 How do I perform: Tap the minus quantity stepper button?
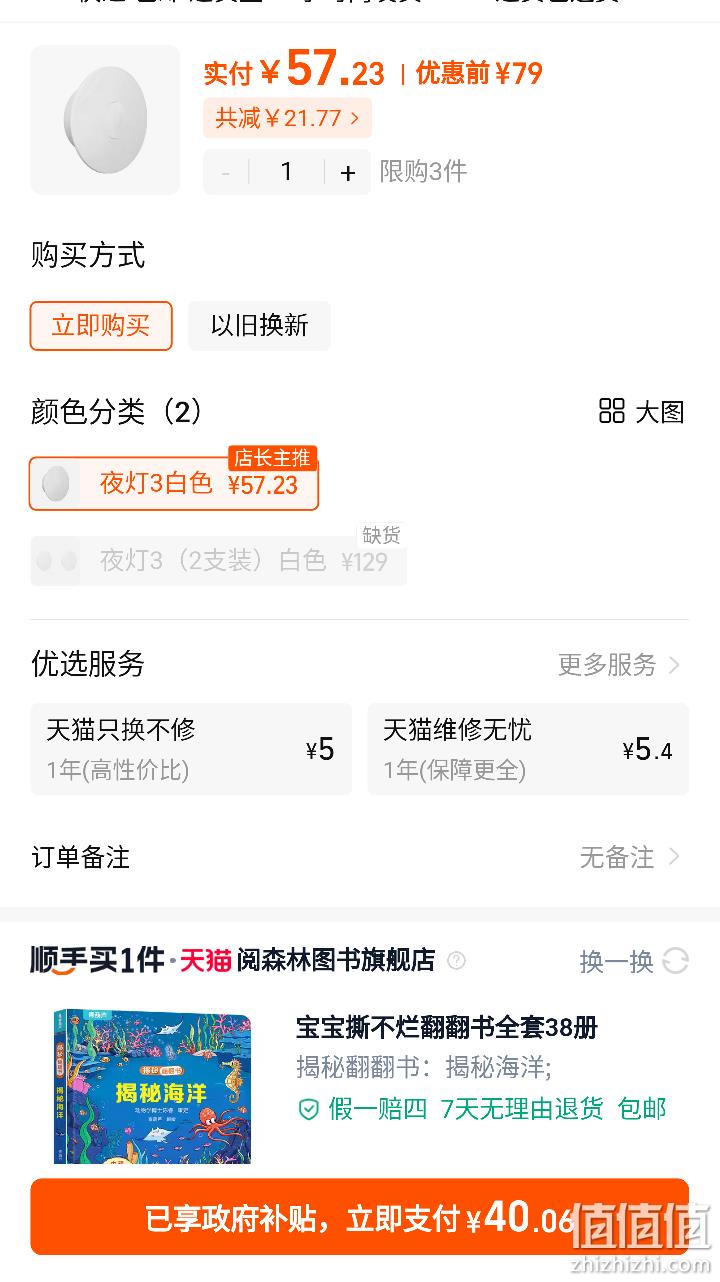coord(226,173)
